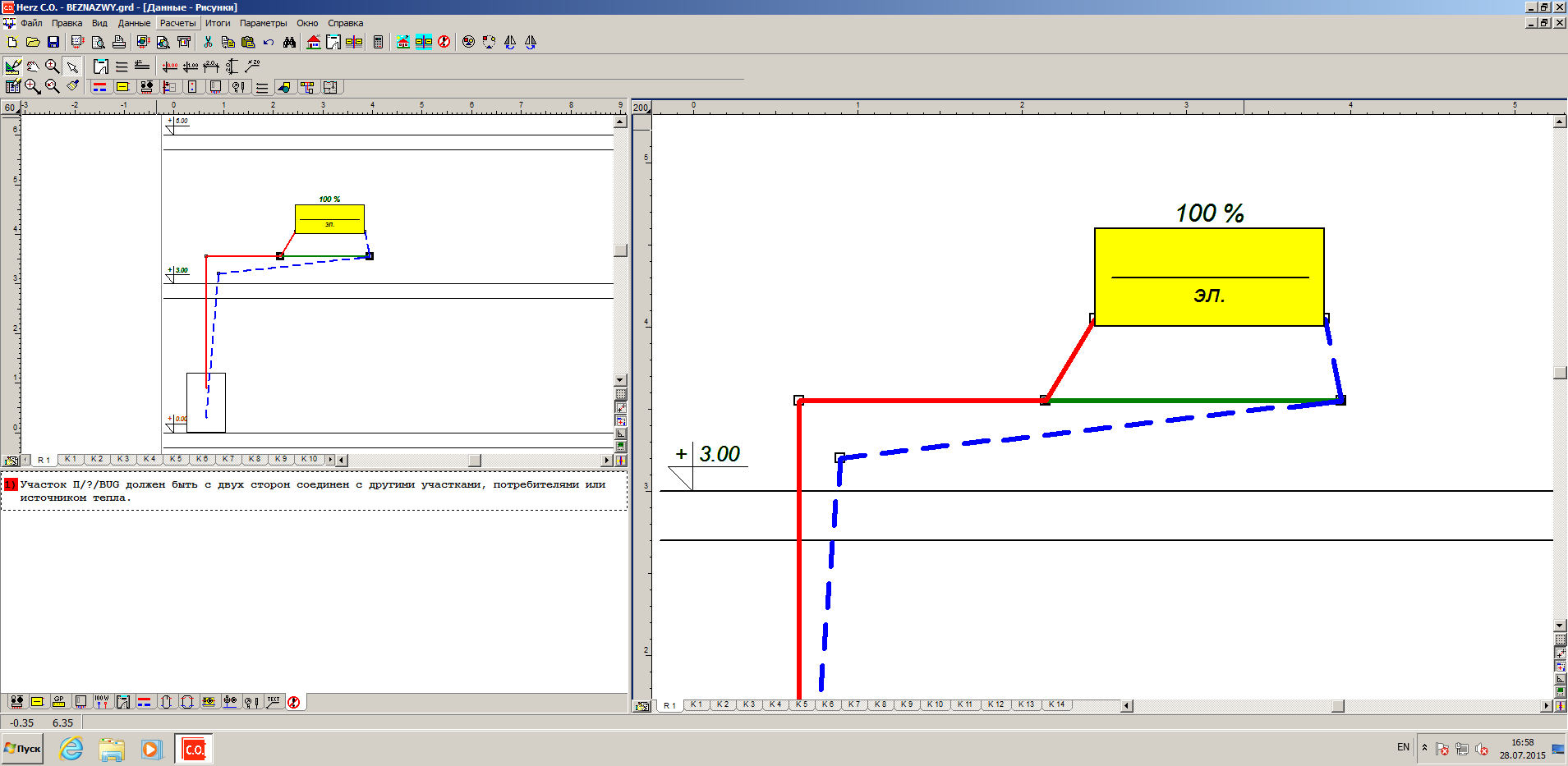The height and width of the screenshot is (766, 1568).
Task: Open the left pane scale box 60
Action: tap(10, 108)
